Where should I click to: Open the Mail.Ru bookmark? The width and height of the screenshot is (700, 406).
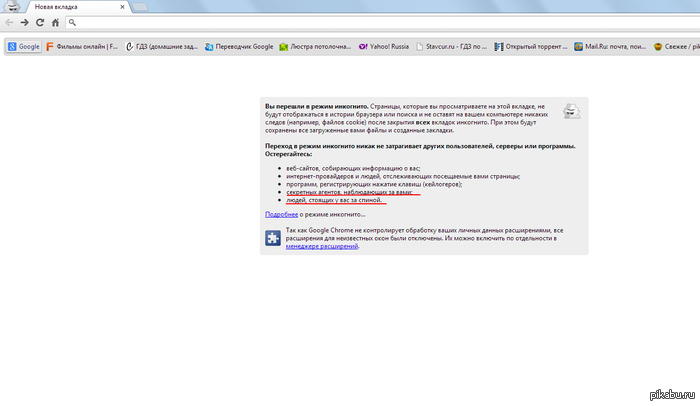coord(607,46)
